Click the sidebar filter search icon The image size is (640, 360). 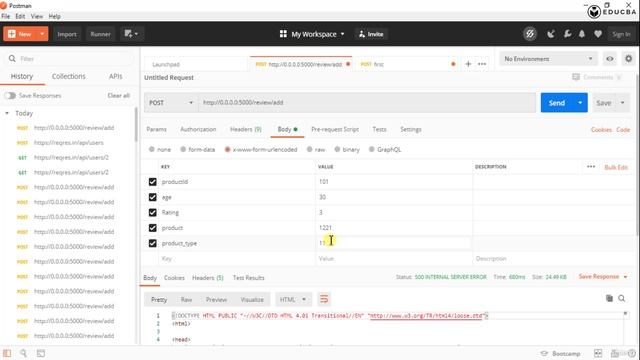point(12,59)
